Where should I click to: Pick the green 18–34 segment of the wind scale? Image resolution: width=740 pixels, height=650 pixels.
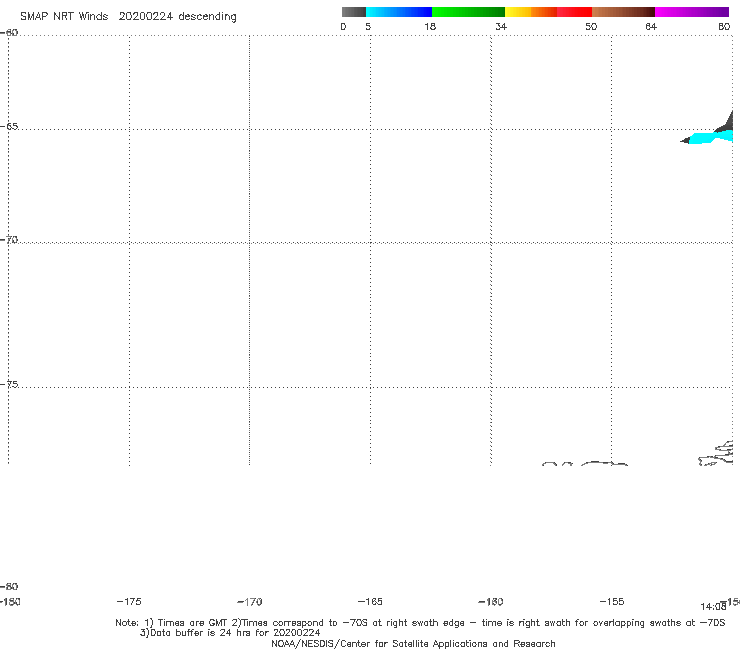click(468, 12)
